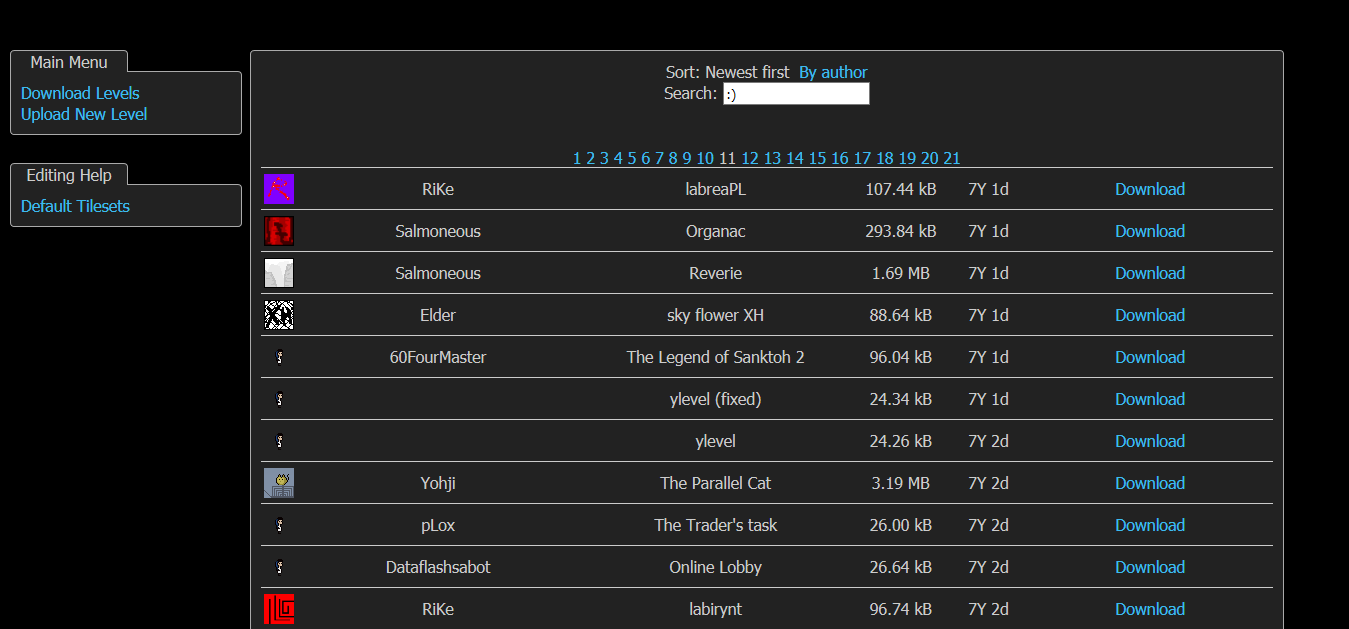This screenshot has width=1349, height=629.
Task: Sort levels By author
Action: pyautogui.click(x=833, y=72)
